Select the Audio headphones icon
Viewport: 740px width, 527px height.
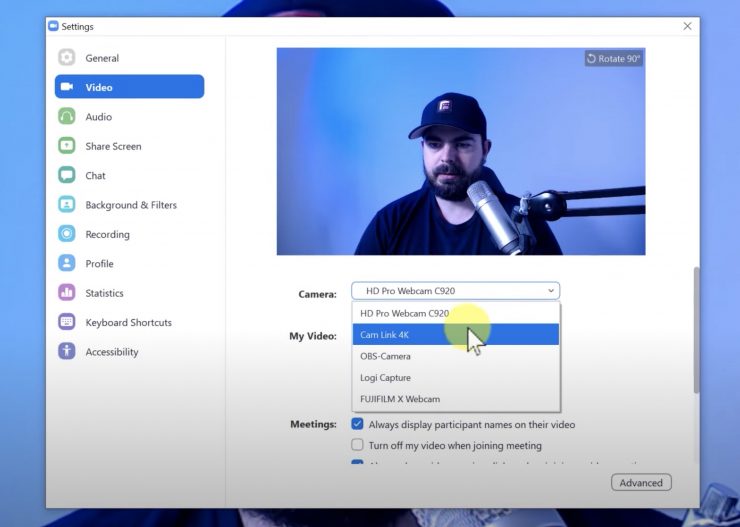[67, 117]
